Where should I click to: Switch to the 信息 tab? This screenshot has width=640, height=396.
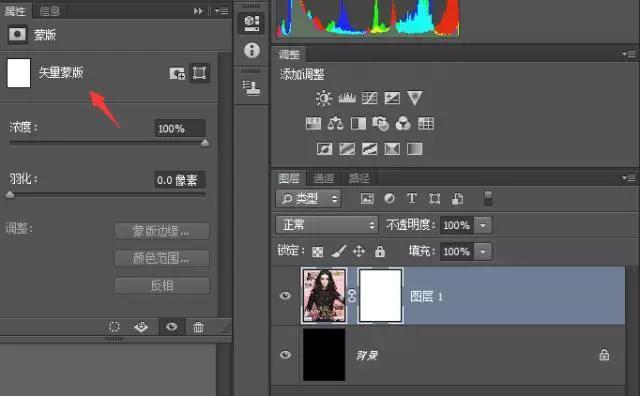(50, 11)
